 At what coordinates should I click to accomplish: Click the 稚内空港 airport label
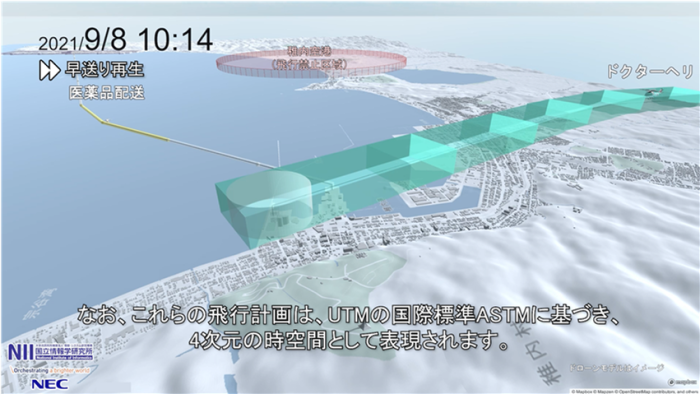click(309, 52)
